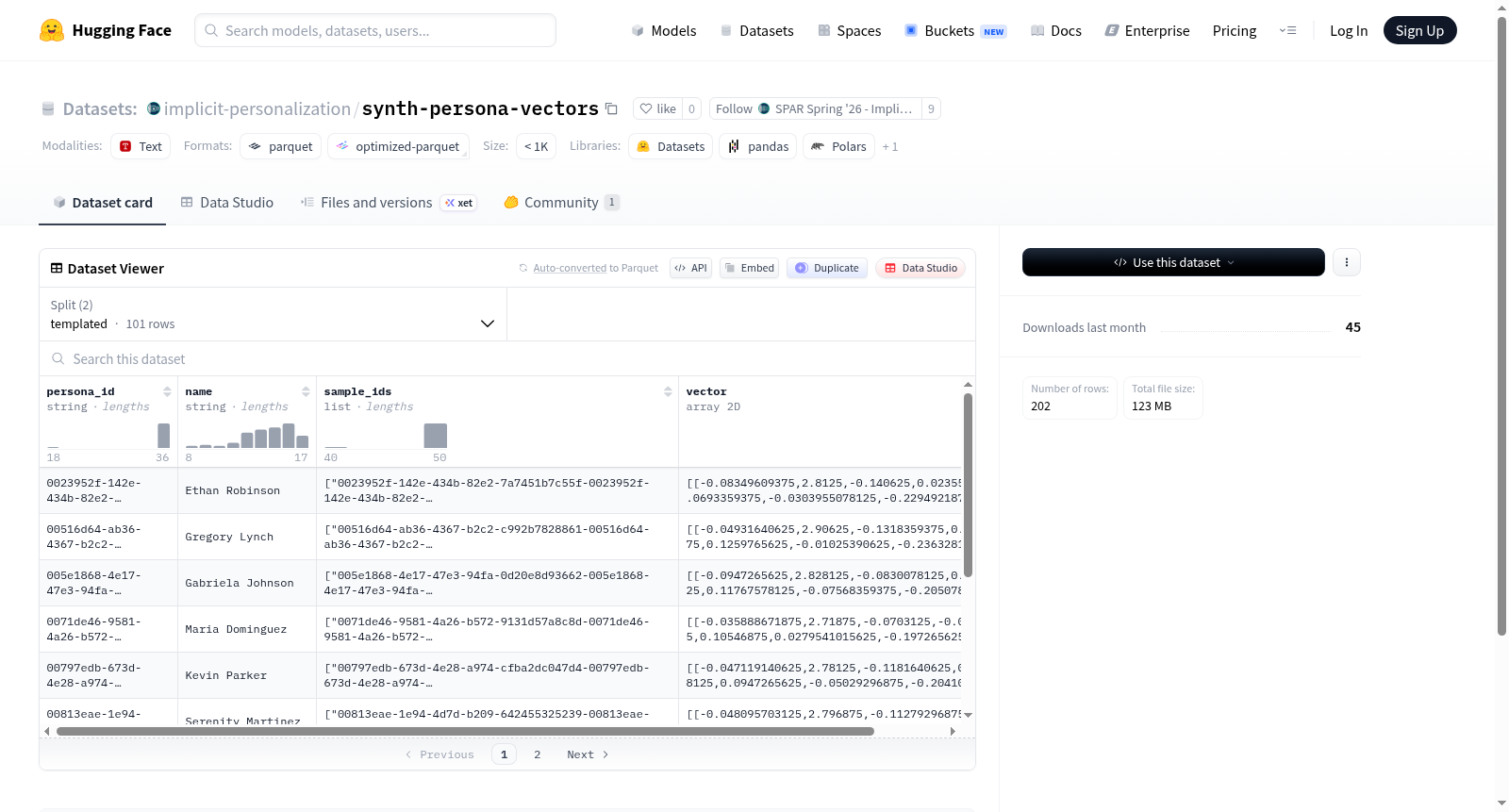1509x812 pixels.
Task: Expand the Split templated dropdown
Action: [273, 314]
